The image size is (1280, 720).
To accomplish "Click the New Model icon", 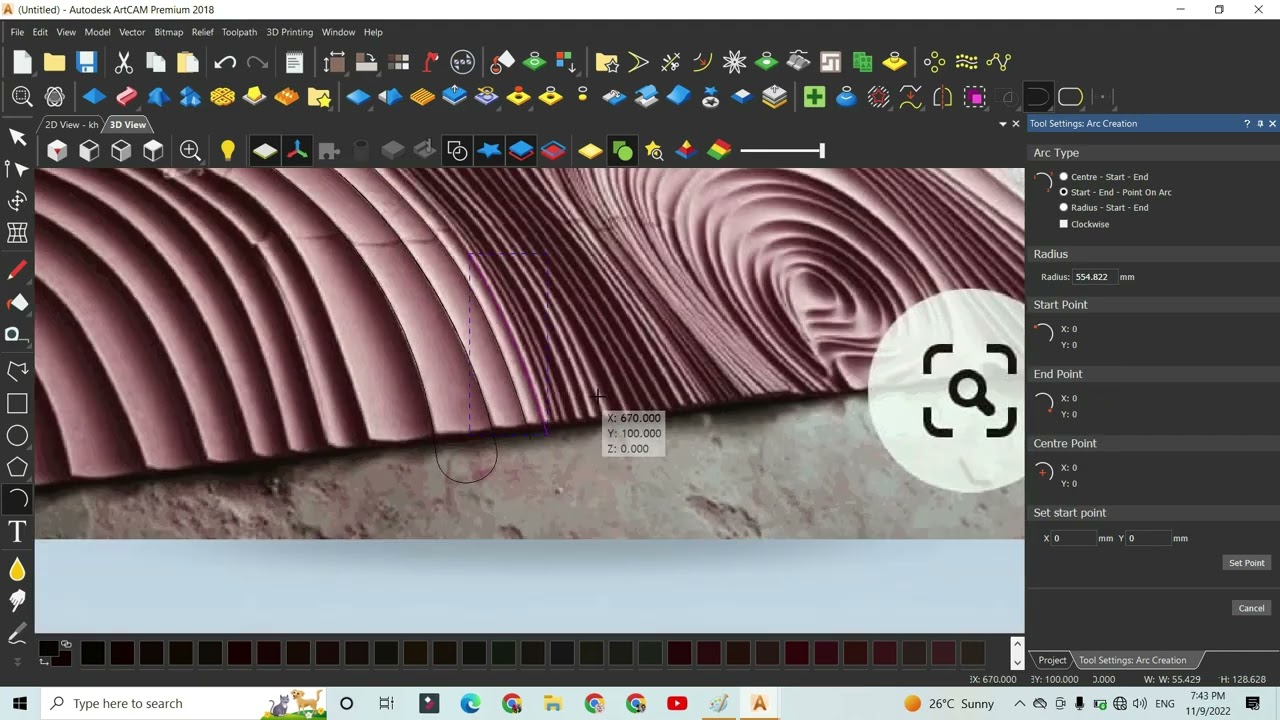I will tap(22, 62).
